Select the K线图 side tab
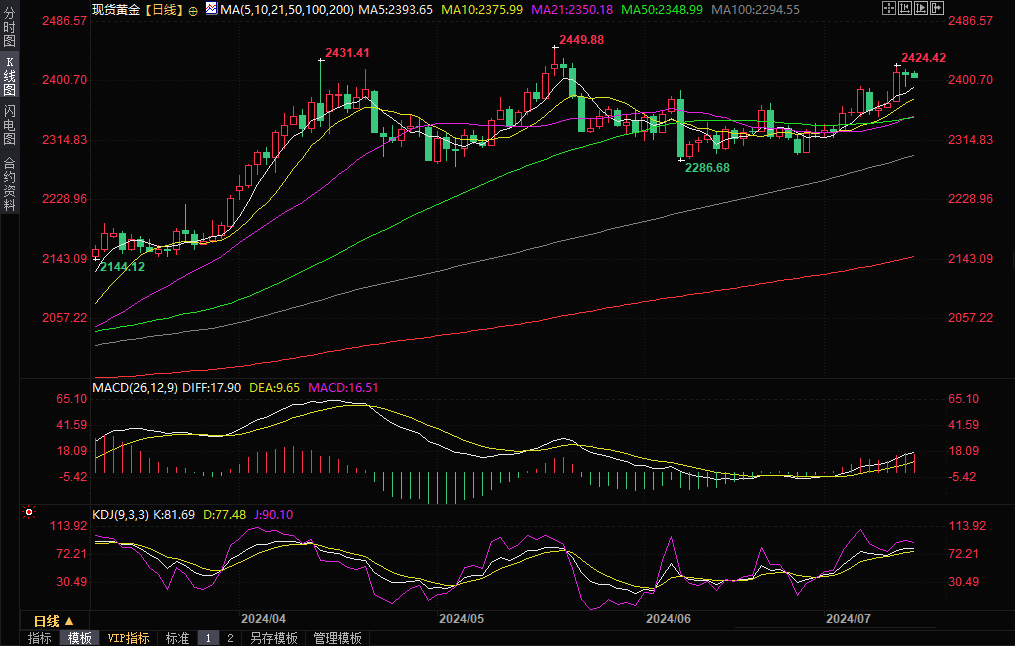1015x646 pixels. click(9, 77)
